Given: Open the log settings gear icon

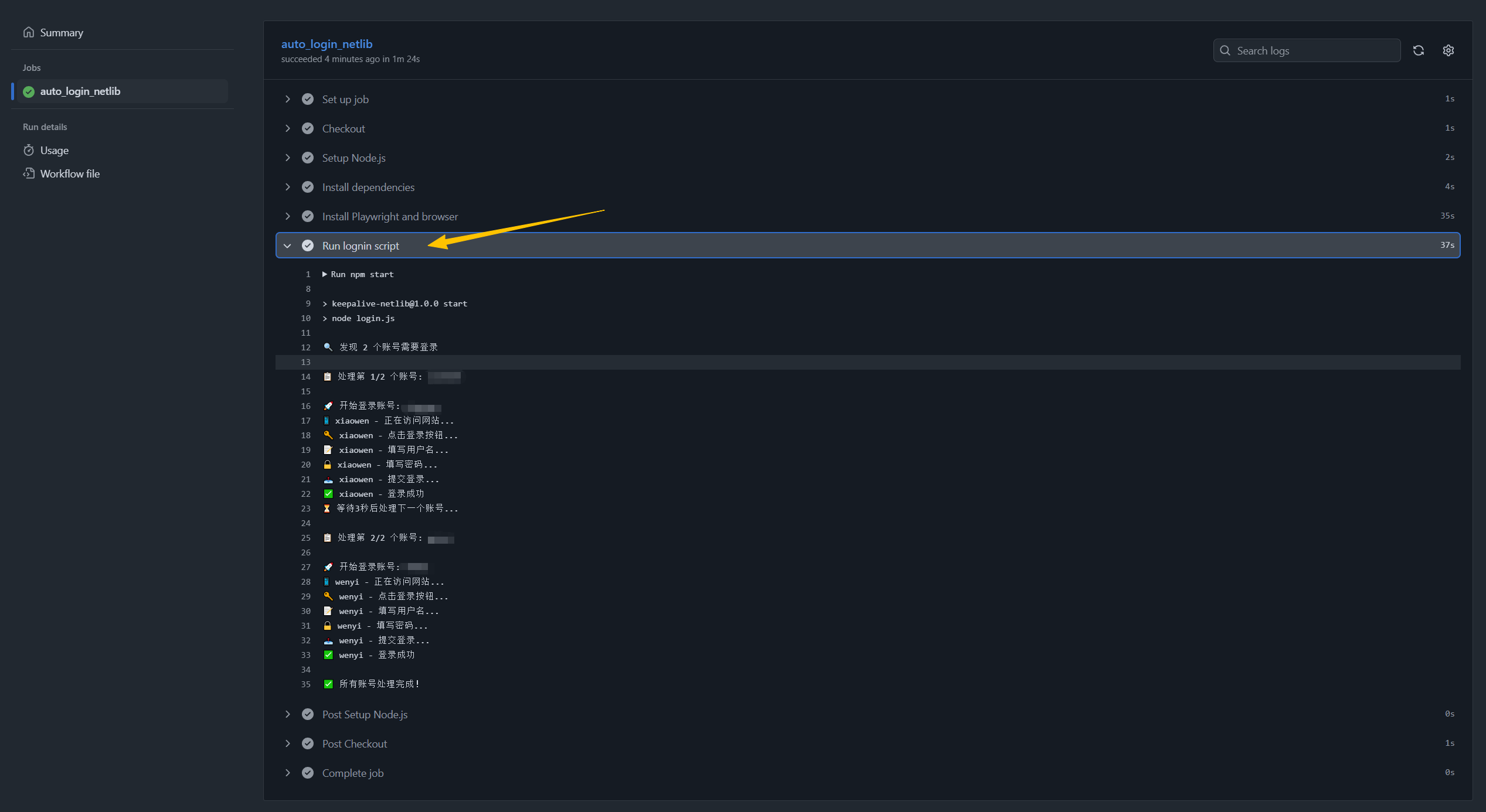Looking at the screenshot, I should coord(1448,50).
